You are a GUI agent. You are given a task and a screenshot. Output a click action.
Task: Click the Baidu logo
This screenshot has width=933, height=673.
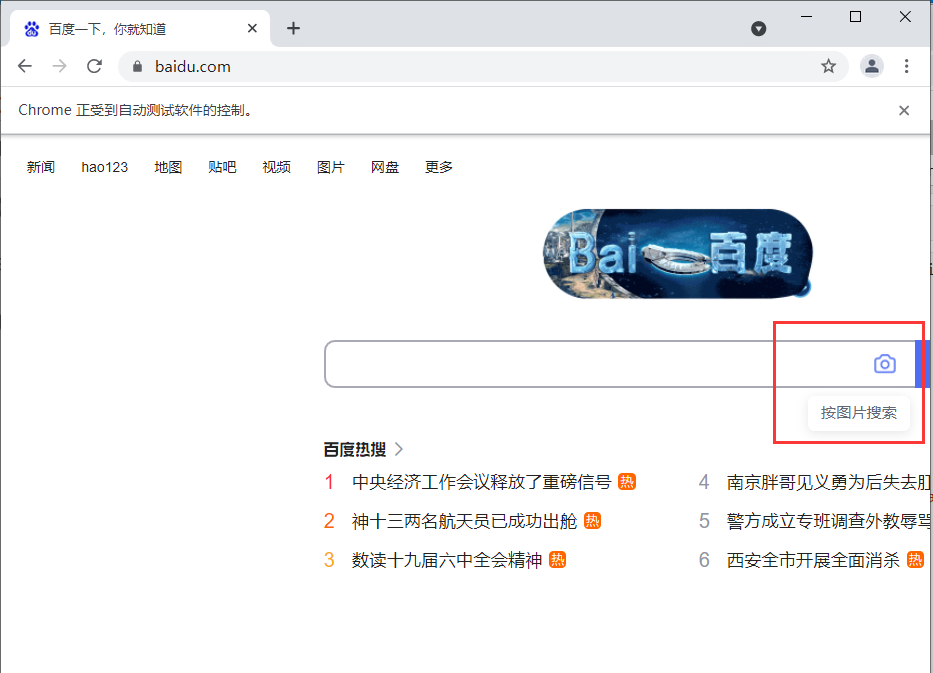pos(678,254)
